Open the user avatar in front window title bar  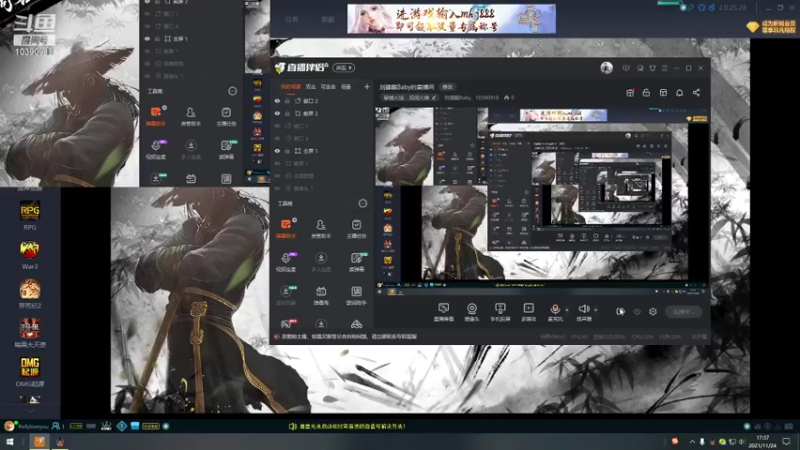point(606,67)
